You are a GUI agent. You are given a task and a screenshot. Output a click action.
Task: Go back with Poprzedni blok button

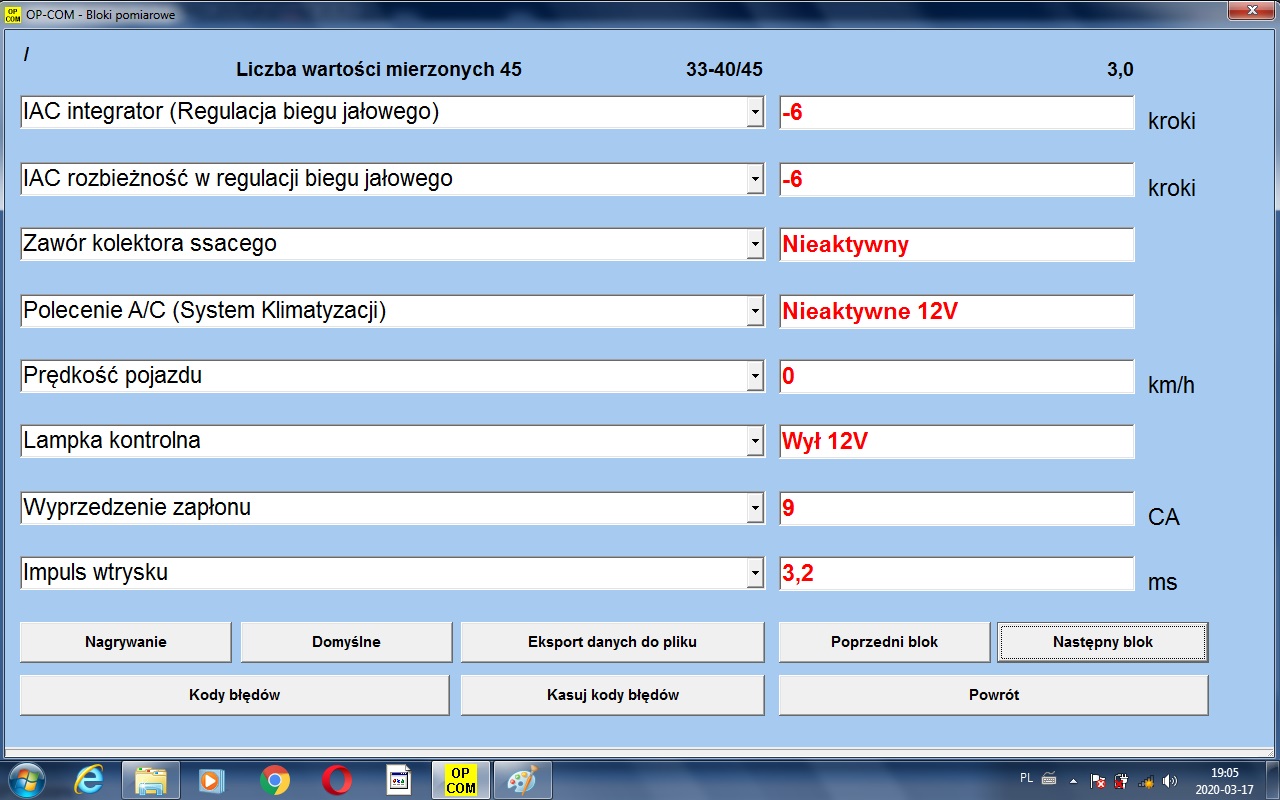884,642
